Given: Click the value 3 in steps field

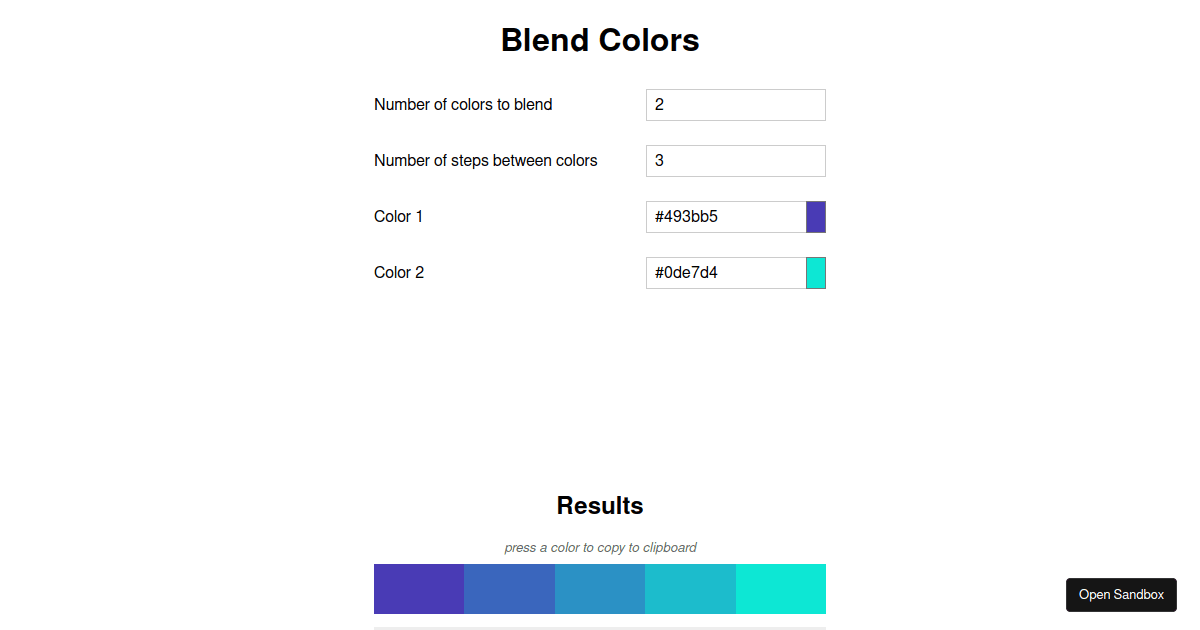Looking at the screenshot, I should 660,161.
